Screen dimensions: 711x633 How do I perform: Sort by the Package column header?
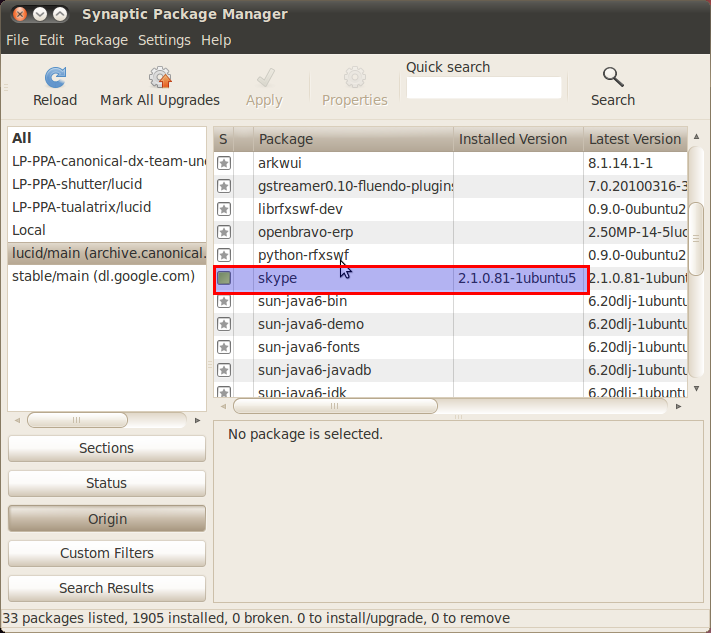pyautogui.click(x=352, y=139)
